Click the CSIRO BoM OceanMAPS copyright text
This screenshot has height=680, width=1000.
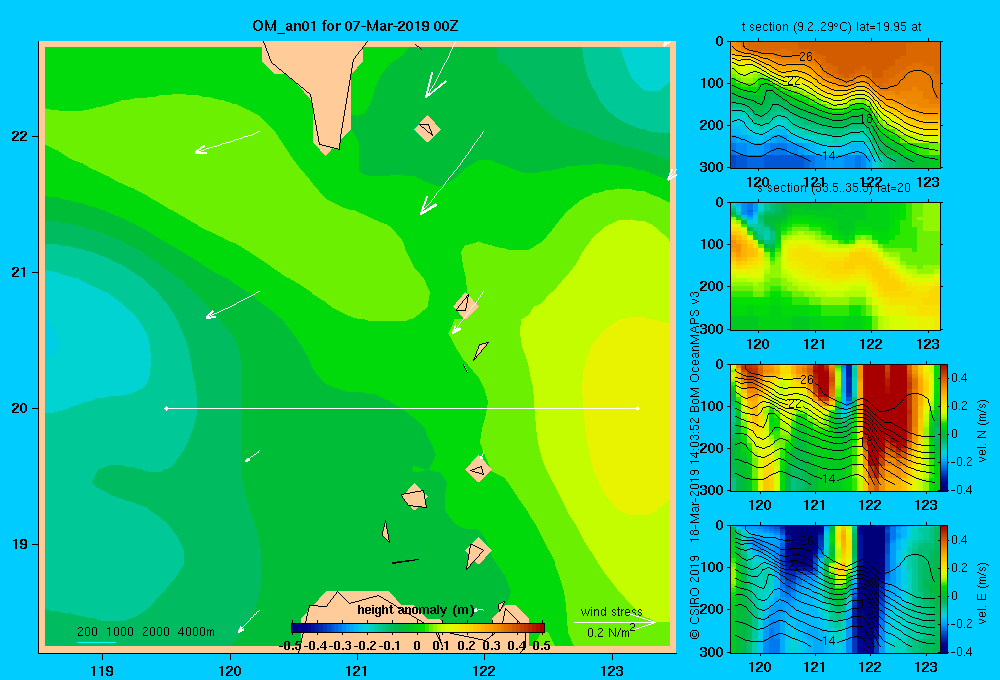[x=695, y=465]
